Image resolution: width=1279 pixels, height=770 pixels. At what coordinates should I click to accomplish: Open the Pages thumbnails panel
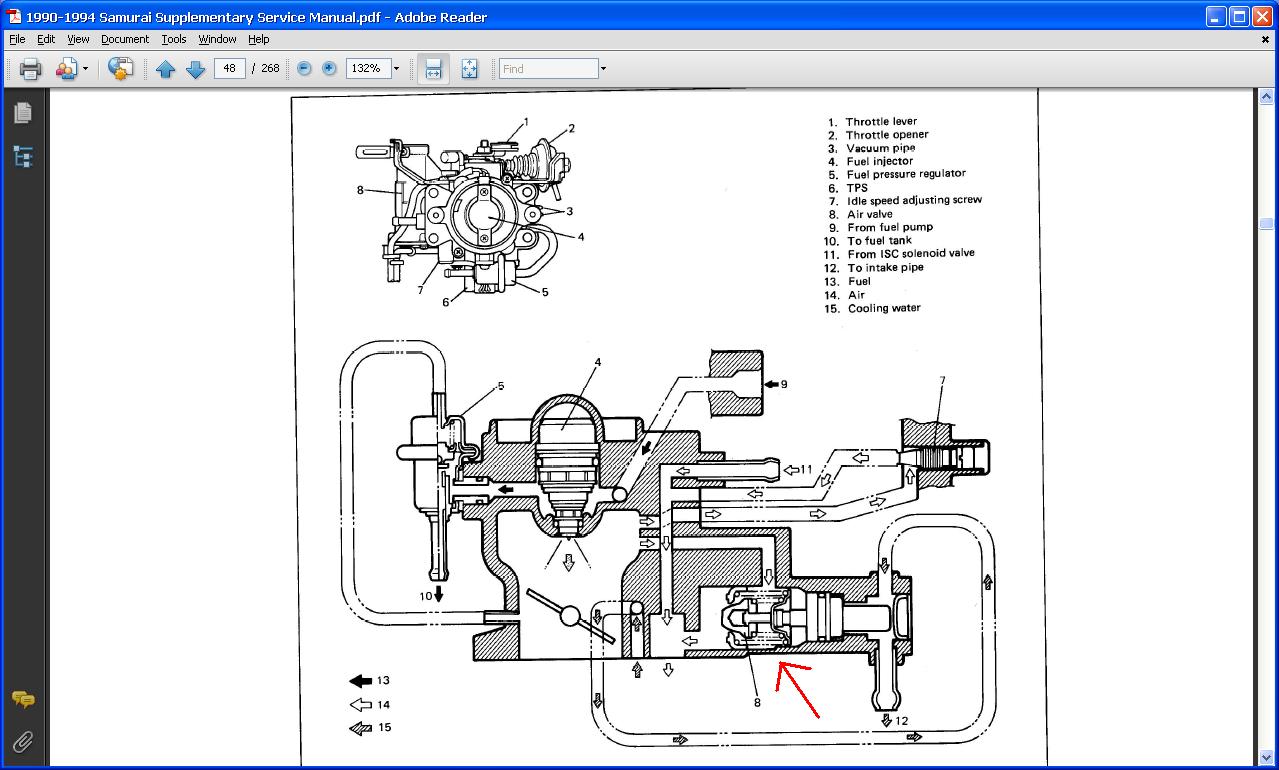click(22, 113)
